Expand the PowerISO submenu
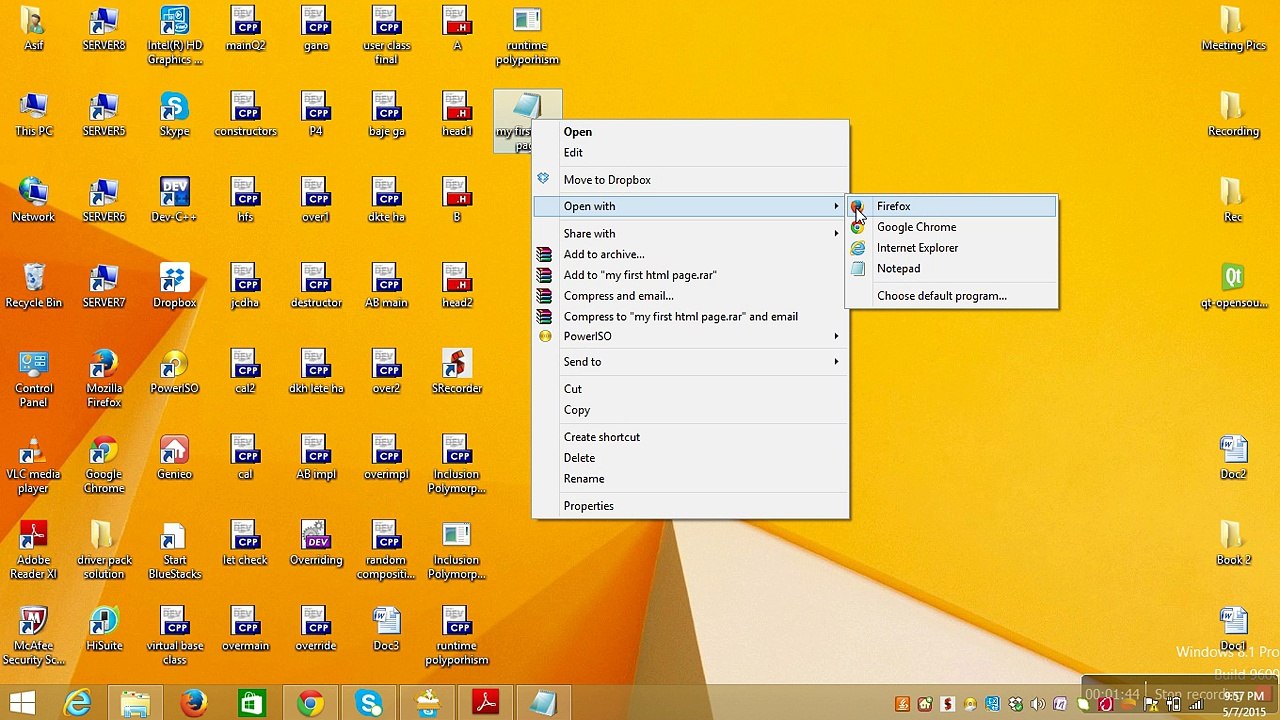1280x720 pixels. pyautogui.click(x=690, y=336)
